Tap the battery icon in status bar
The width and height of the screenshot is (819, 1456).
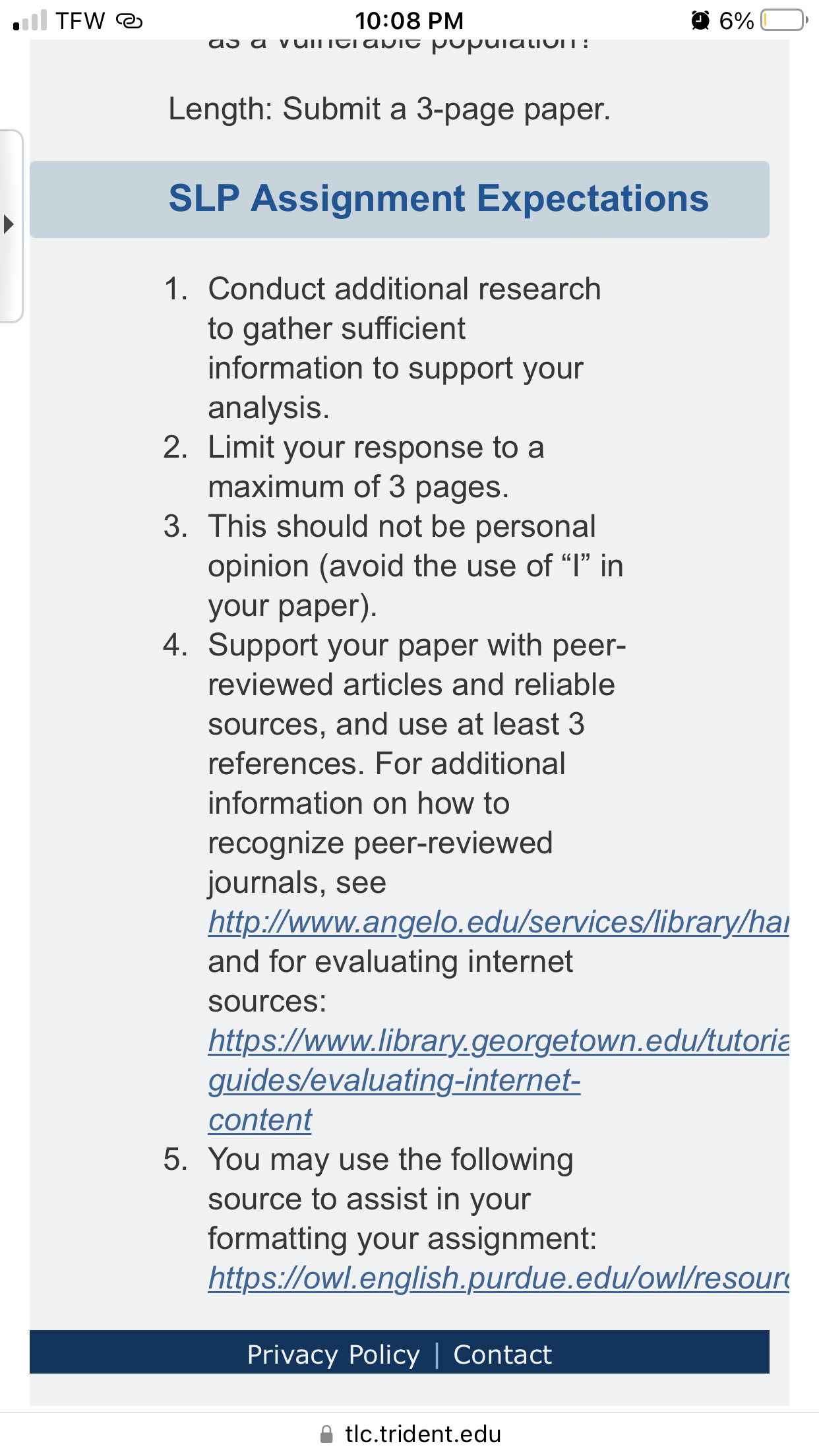click(x=784, y=20)
